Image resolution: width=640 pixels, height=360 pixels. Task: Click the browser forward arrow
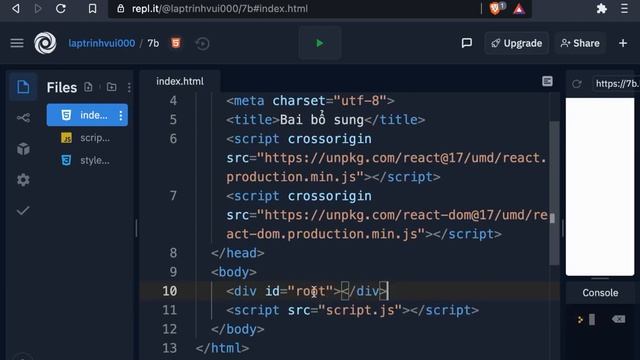38,9
